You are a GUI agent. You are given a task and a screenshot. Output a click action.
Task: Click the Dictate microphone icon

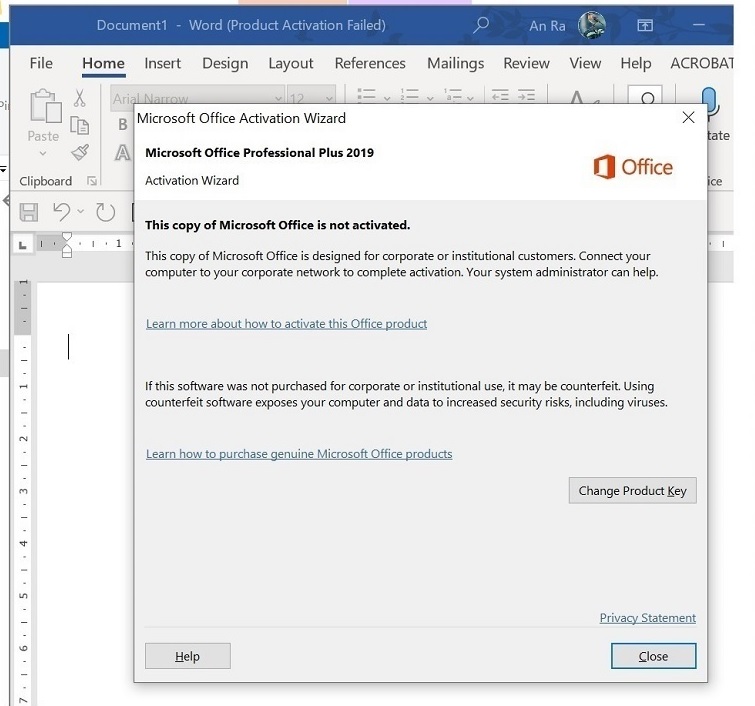tap(710, 100)
